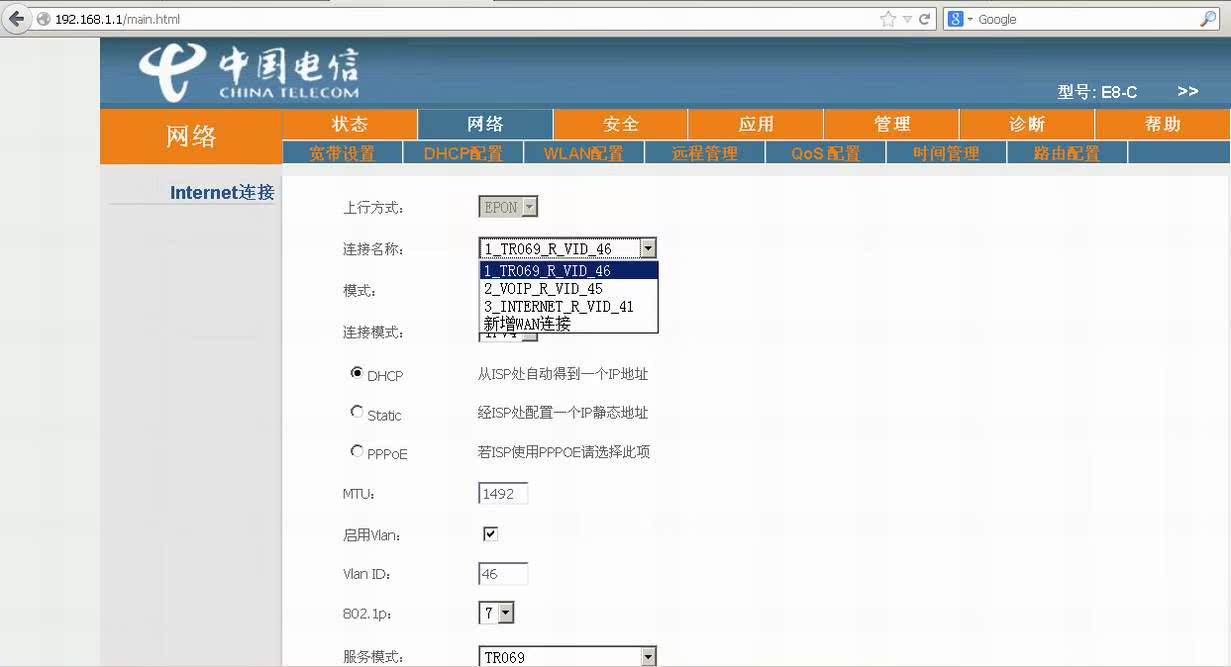
Task: Open the URL history dropdown arrow
Action: pos(907,19)
